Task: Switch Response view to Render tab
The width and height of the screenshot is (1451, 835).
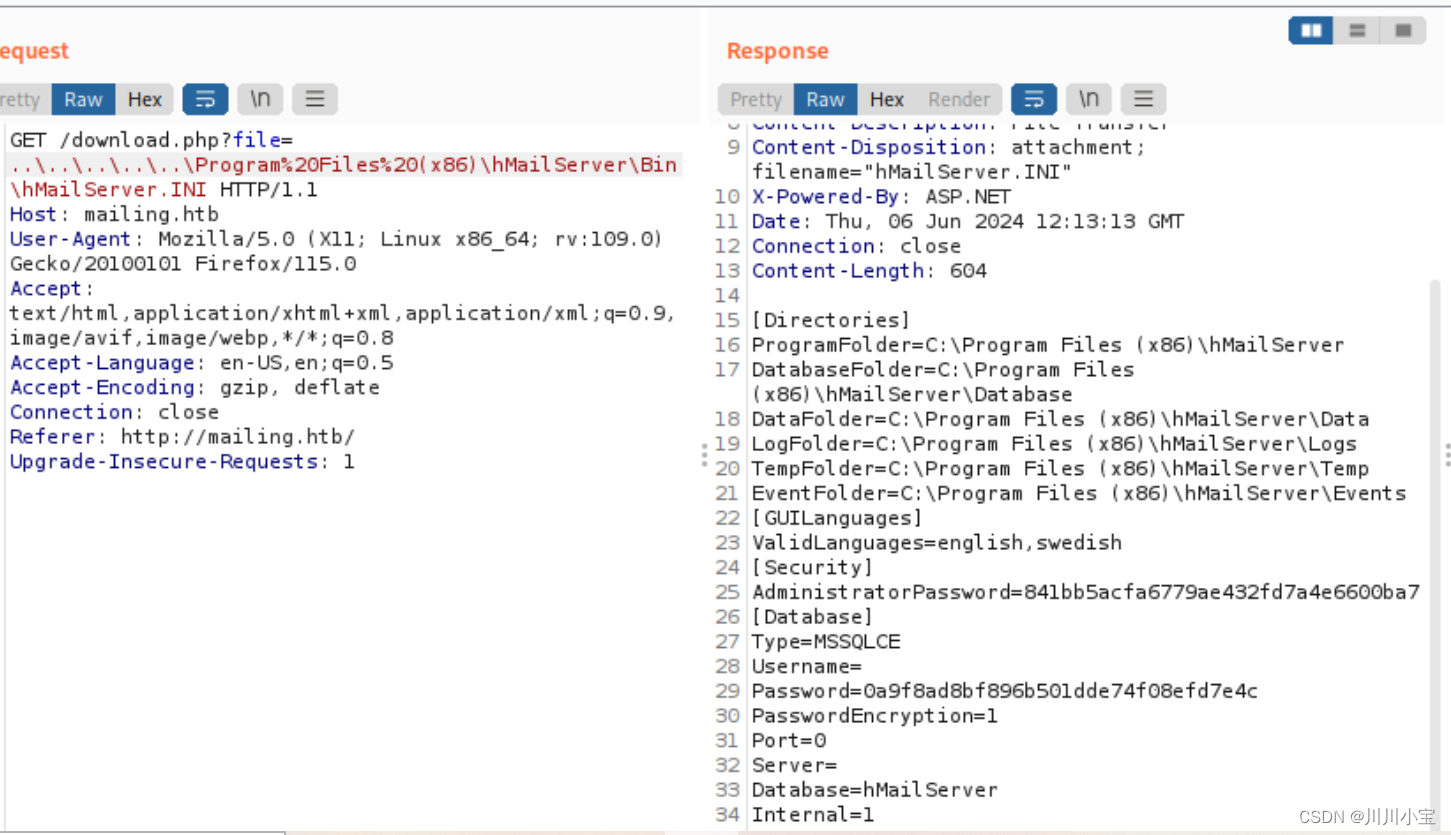Action: click(x=959, y=99)
